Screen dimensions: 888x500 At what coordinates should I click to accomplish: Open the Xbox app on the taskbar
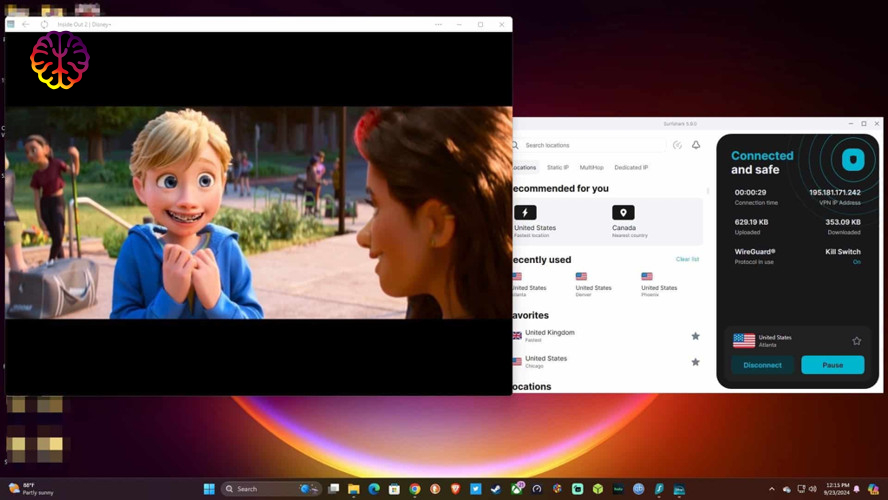516,489
